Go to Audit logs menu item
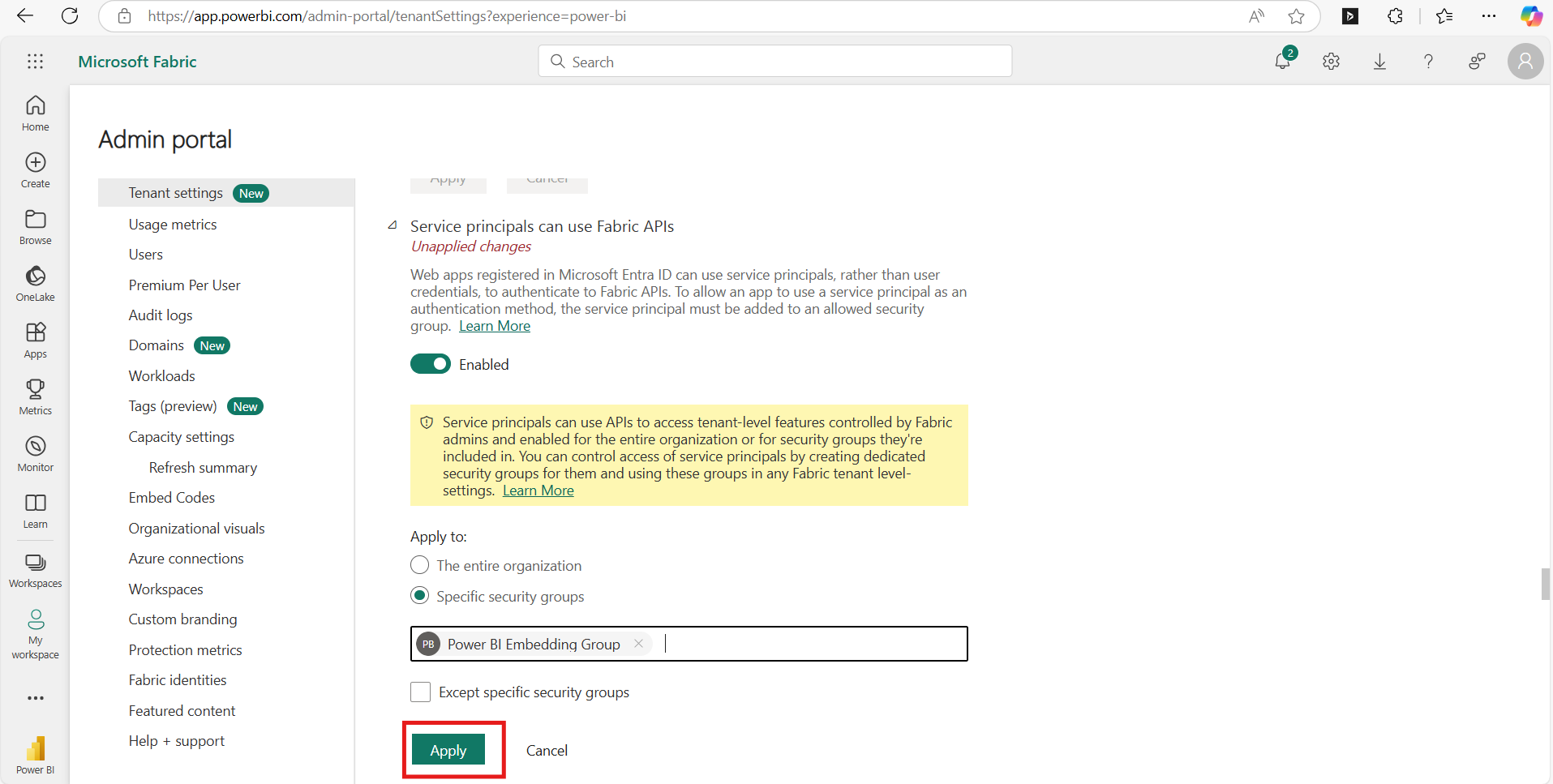1553x784 pixels. [x=161, y=315]
